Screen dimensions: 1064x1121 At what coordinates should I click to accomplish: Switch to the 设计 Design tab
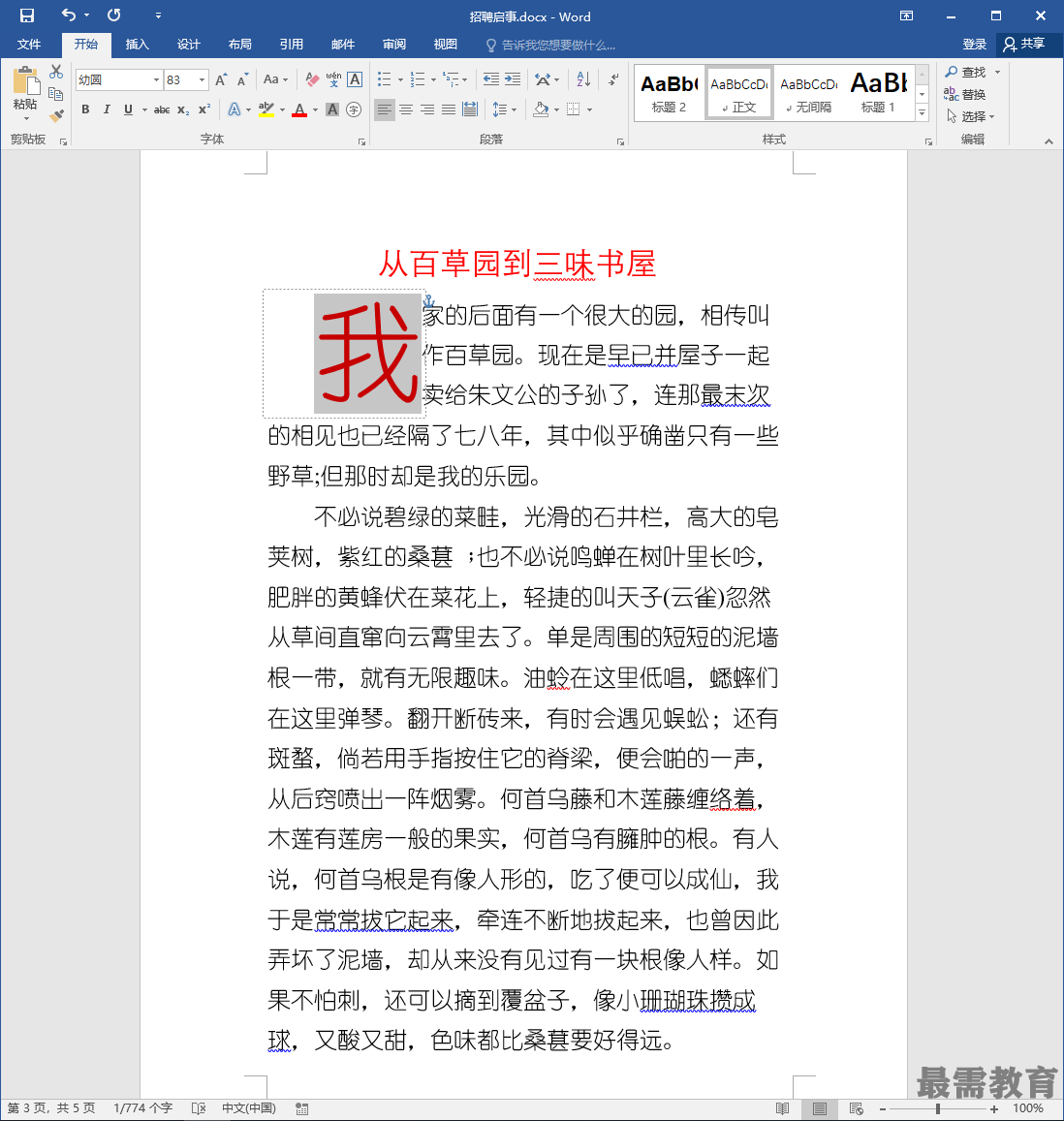coord(189,45)
